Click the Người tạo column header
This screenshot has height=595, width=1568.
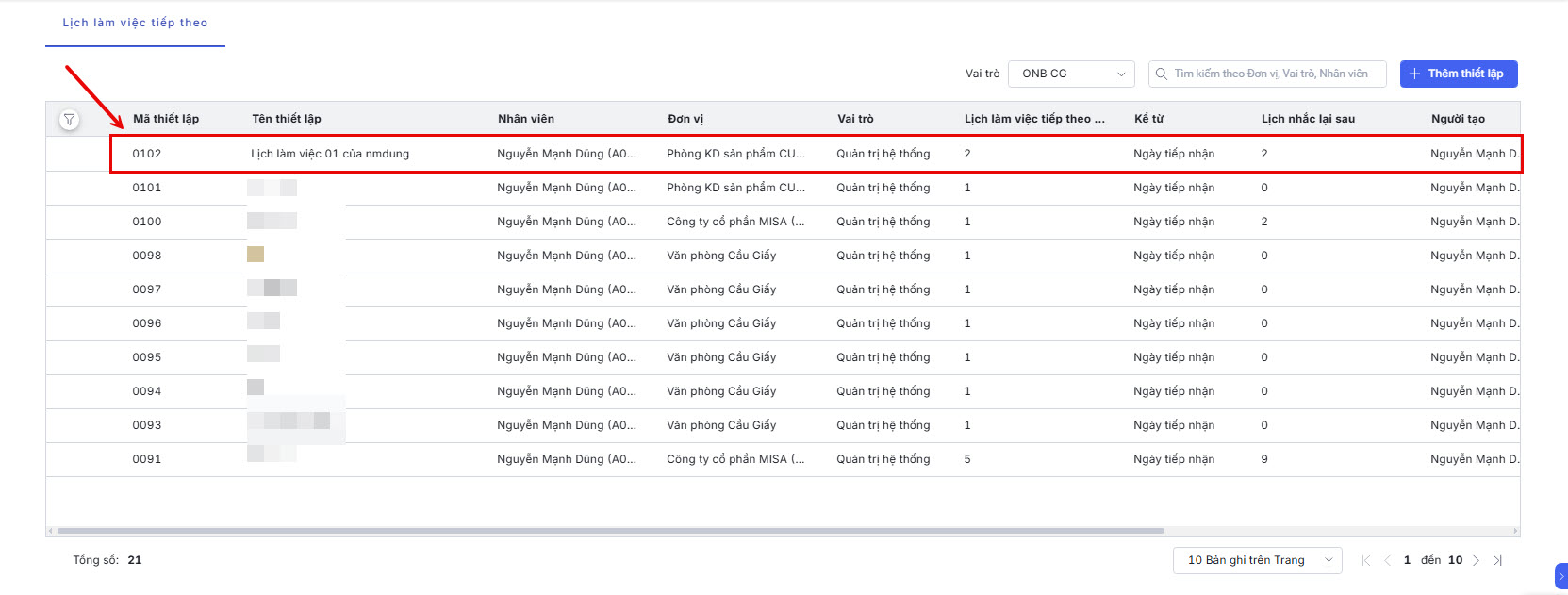(1458, 119)
